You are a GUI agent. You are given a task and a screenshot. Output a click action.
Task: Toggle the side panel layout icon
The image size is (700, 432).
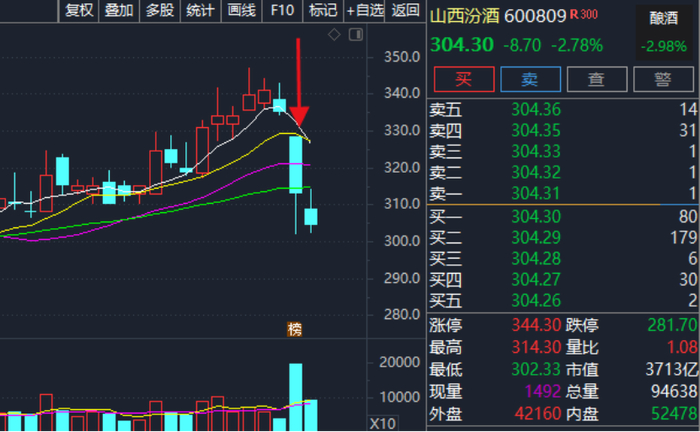[356, 34]
